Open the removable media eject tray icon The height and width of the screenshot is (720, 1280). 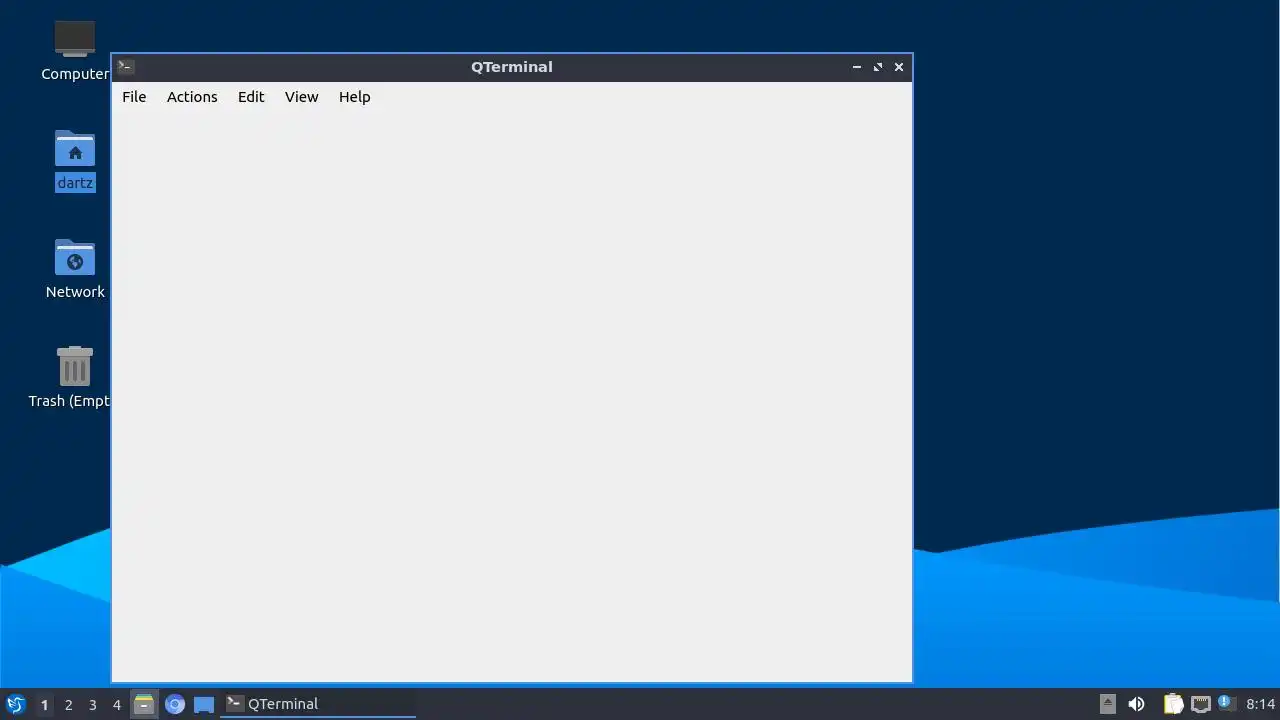tap(1108, 704)
